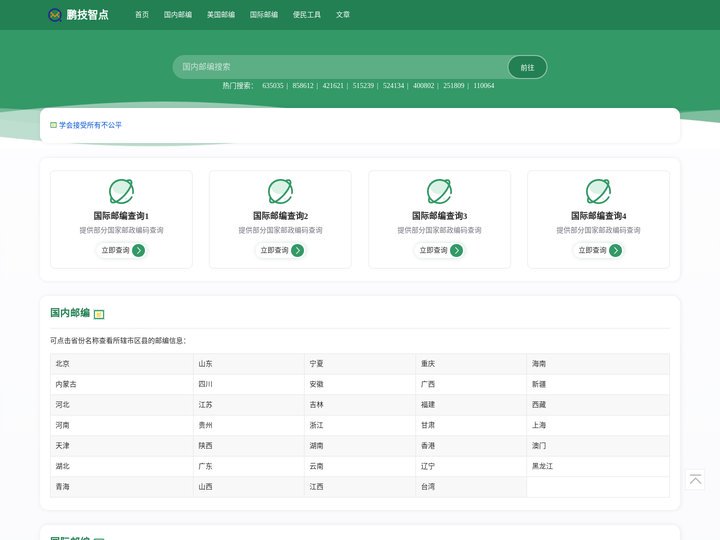Open the 学会接受所有不公平 article link
The image size is (720, 540).
[90, 125]
